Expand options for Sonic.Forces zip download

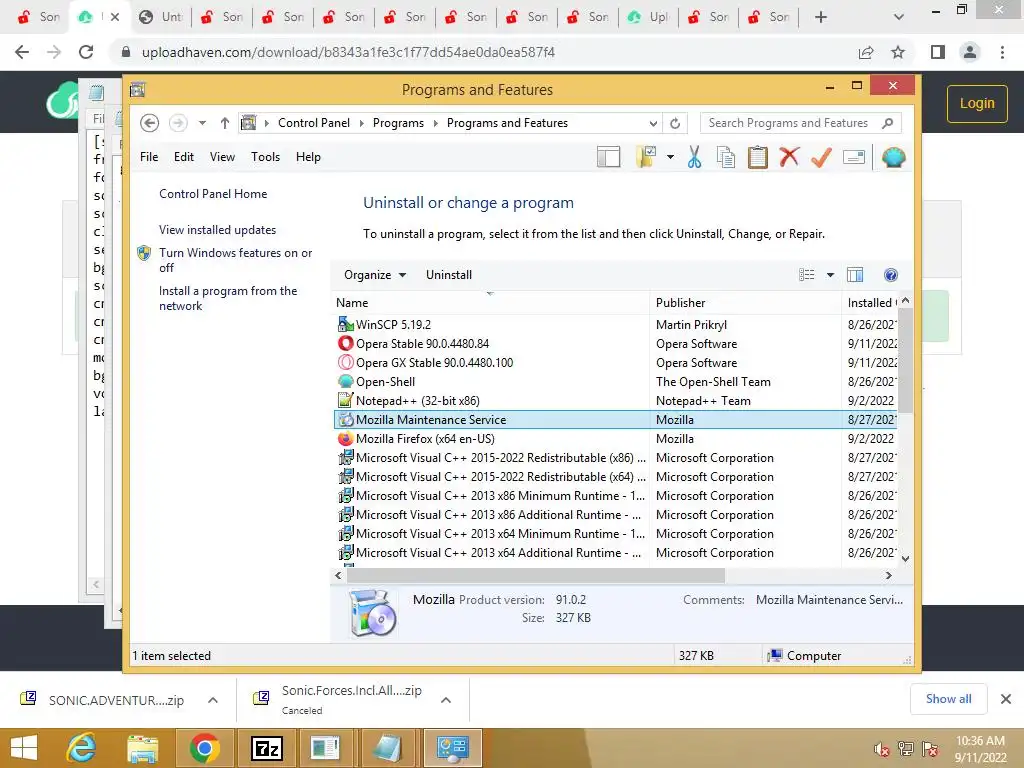pyautogui.click(x=446, y=700)
